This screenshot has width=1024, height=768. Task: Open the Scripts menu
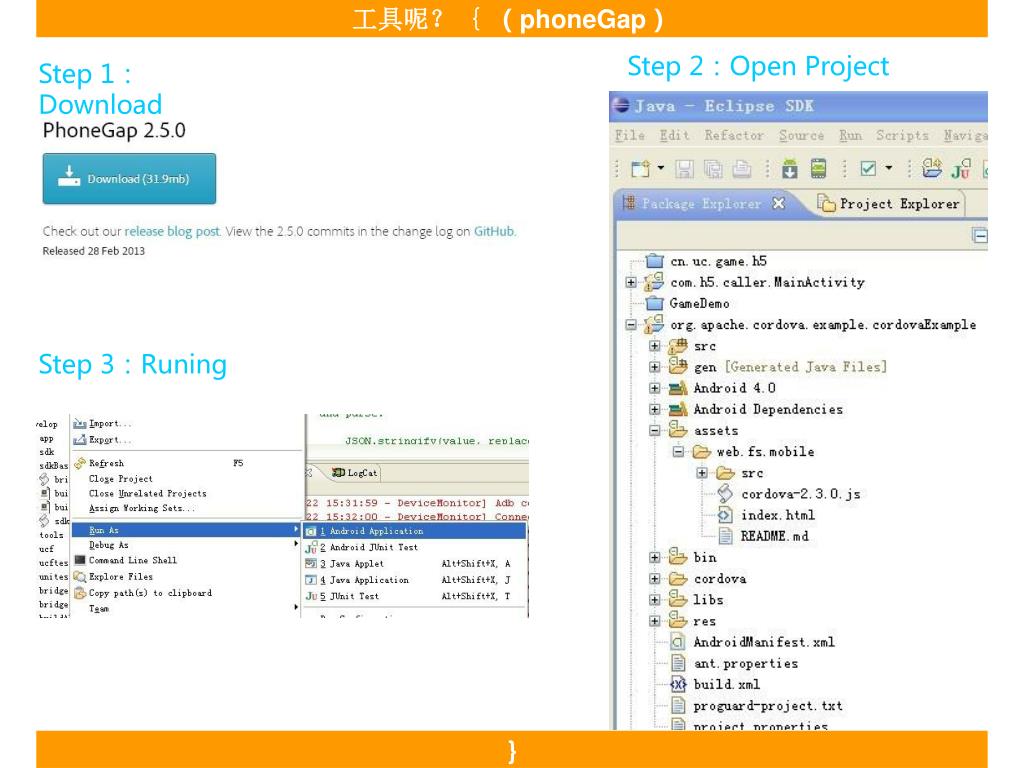[902, 135]
